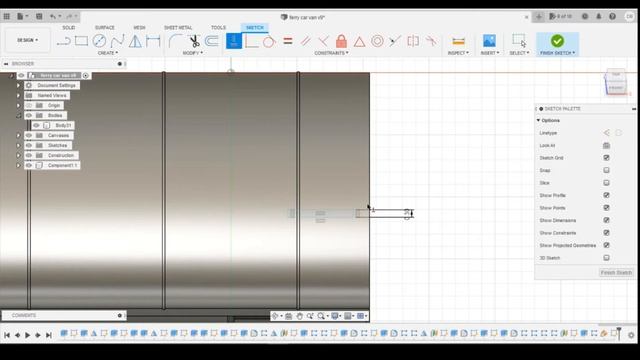
Task: Hide the Body31 visibility eye
Action: pos(36,125)
